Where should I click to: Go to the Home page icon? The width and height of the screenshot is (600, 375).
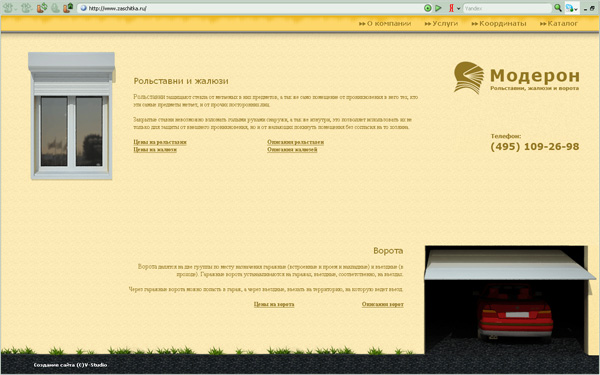point(68,8)
